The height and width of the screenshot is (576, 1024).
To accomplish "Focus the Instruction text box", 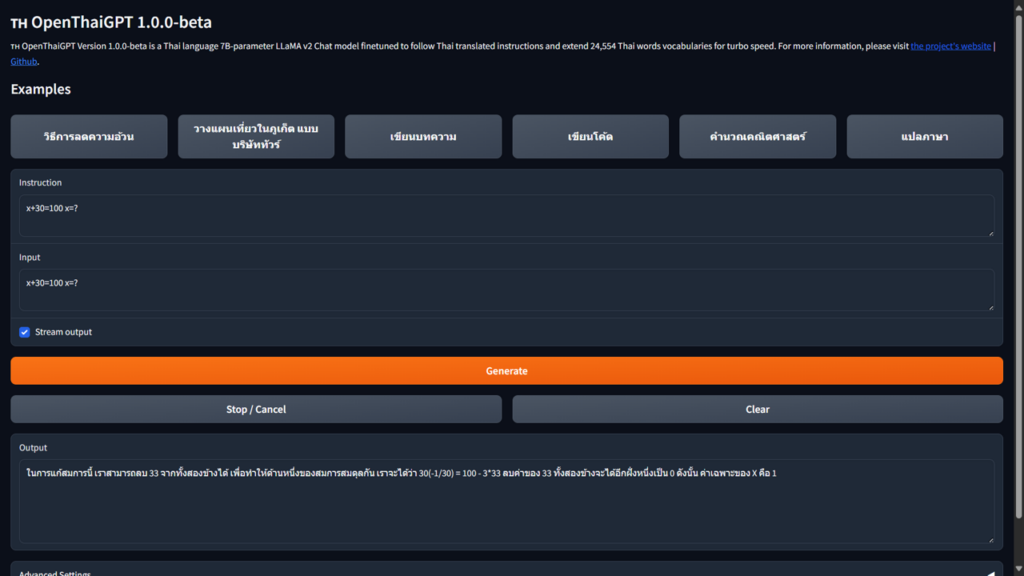I will tap(507, 216).
